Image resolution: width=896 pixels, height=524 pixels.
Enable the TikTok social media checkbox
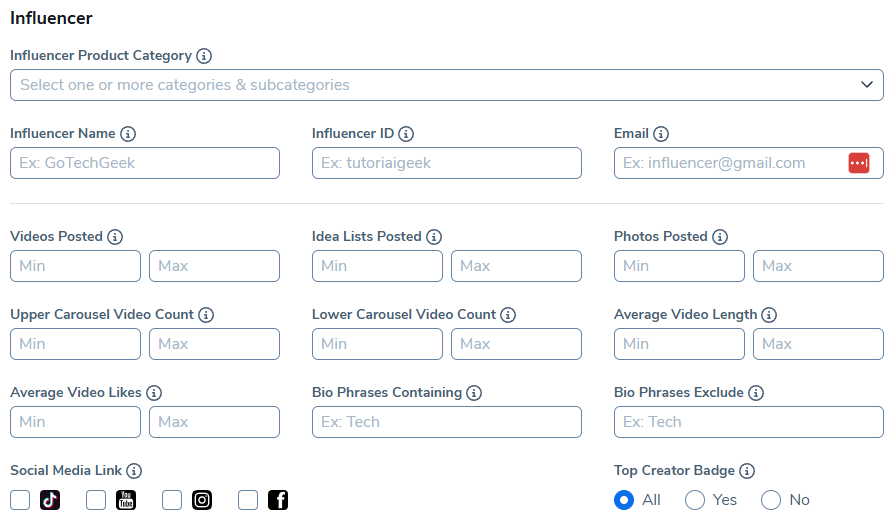20,500
